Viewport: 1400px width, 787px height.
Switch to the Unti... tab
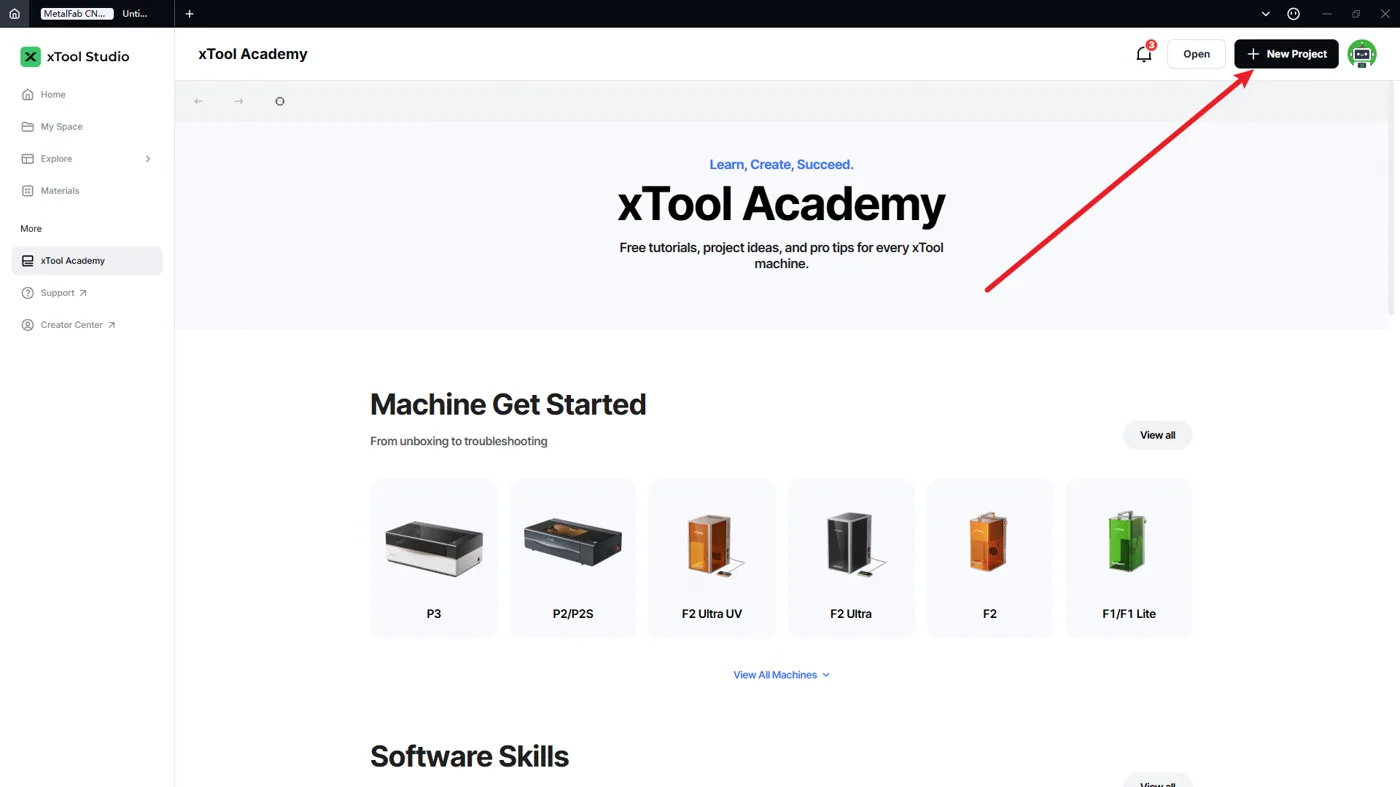(x=135, y=14)
